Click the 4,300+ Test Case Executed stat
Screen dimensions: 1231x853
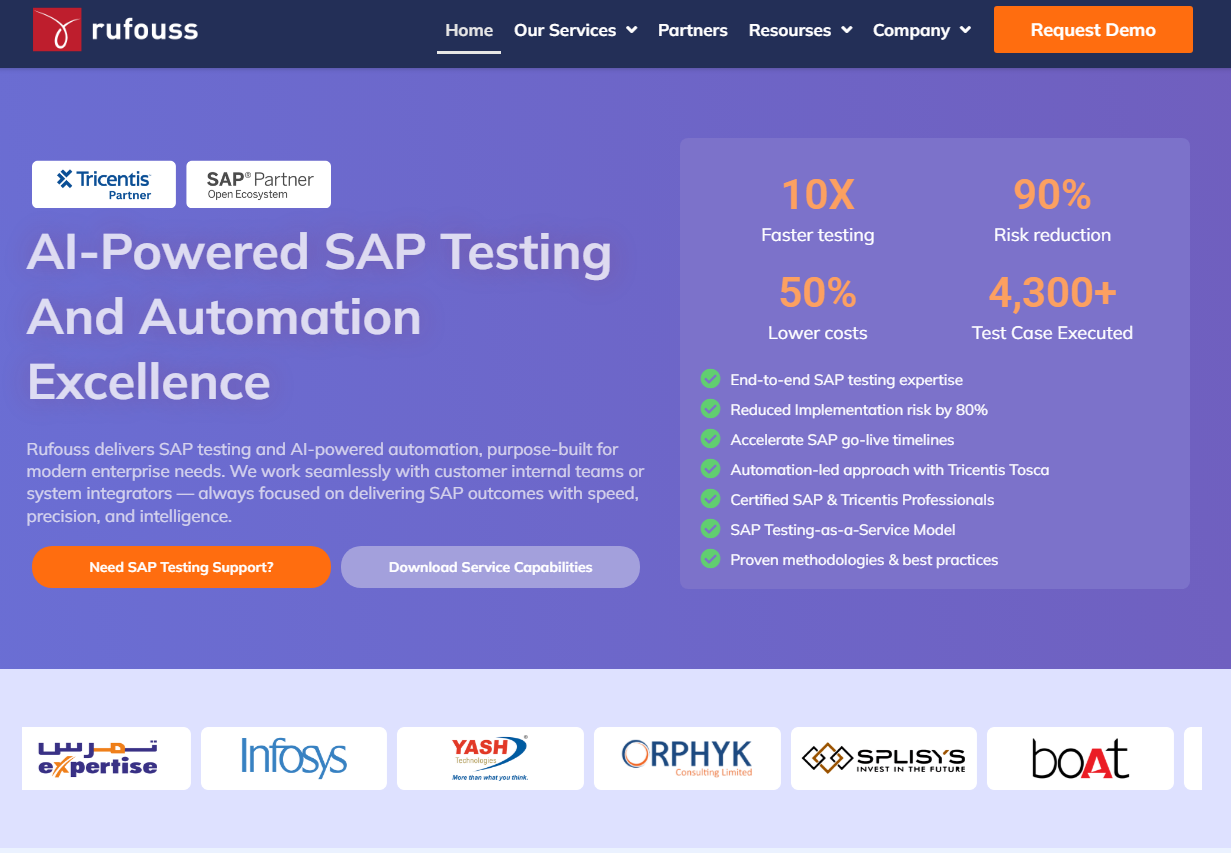[1052, 310]
